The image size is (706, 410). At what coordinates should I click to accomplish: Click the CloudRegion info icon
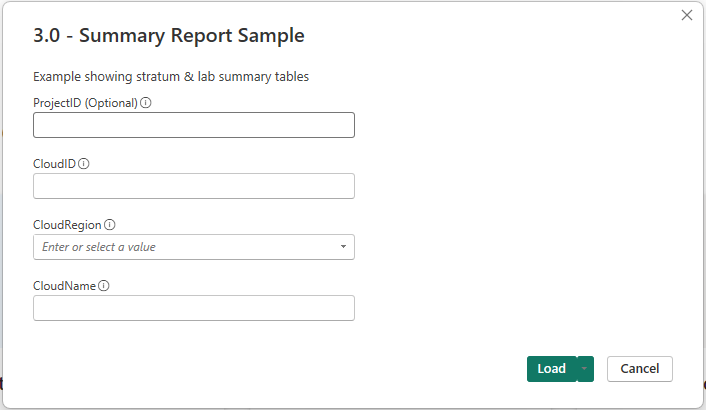[x=110, y=225]
